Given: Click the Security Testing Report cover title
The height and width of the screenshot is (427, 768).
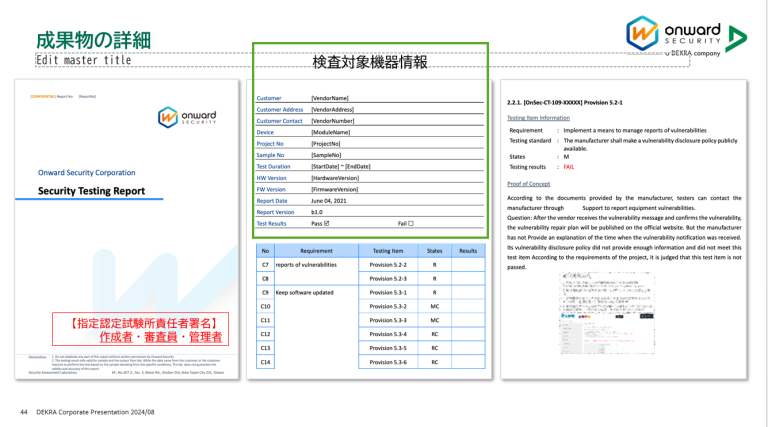Looking at the screenshot, I should point(92,191).
